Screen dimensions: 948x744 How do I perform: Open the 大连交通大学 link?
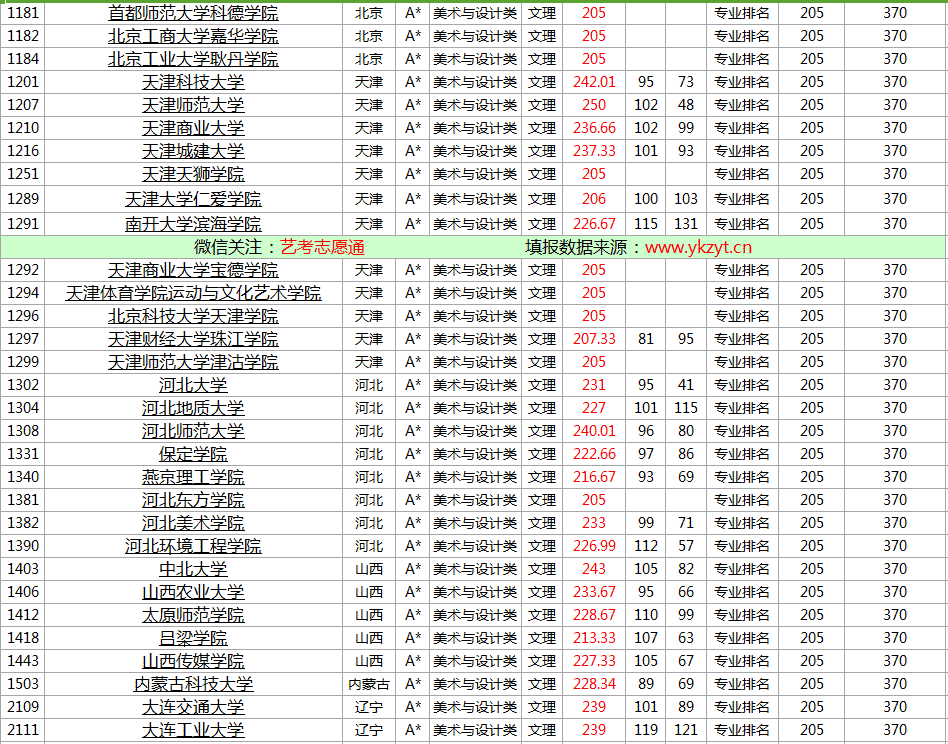click(193, 707)
